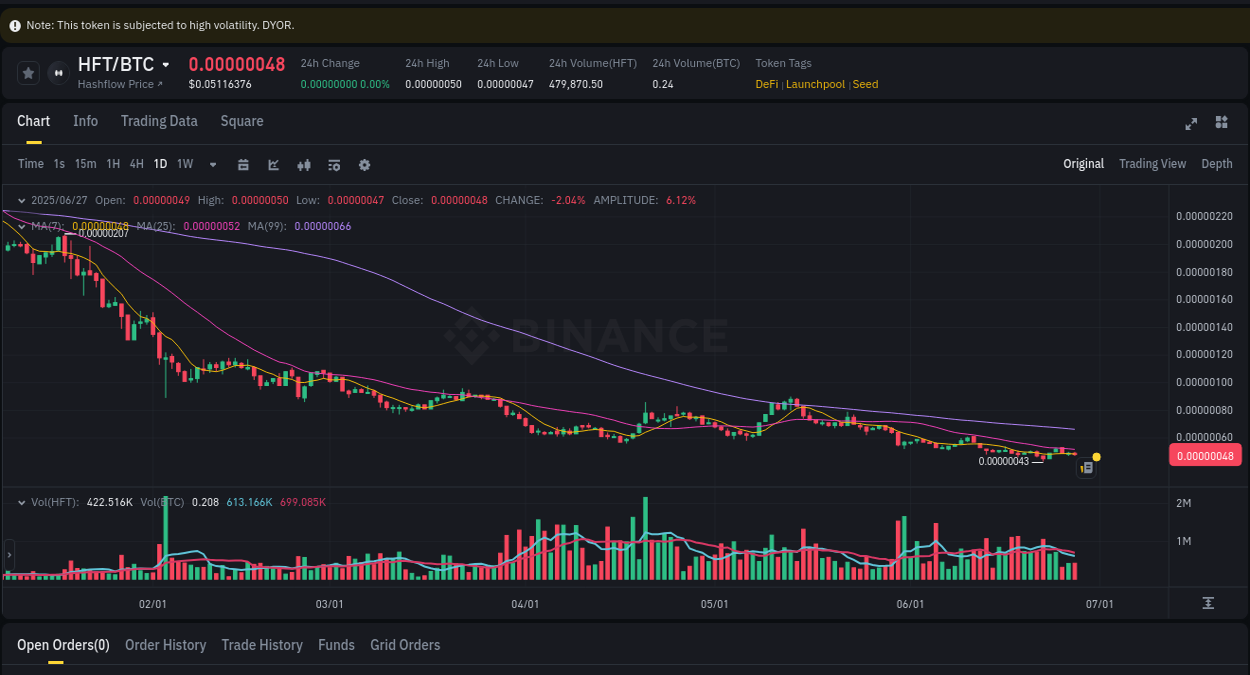The image size is (1250, 675).
Task: Open chart settings with the gear icon
Action: tap(364, 164)
